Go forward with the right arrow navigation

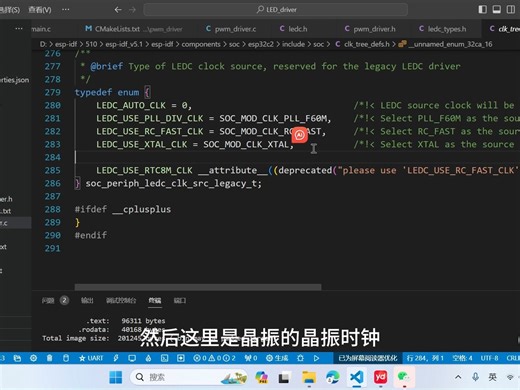pyautogui.click(x=132, y=10)
